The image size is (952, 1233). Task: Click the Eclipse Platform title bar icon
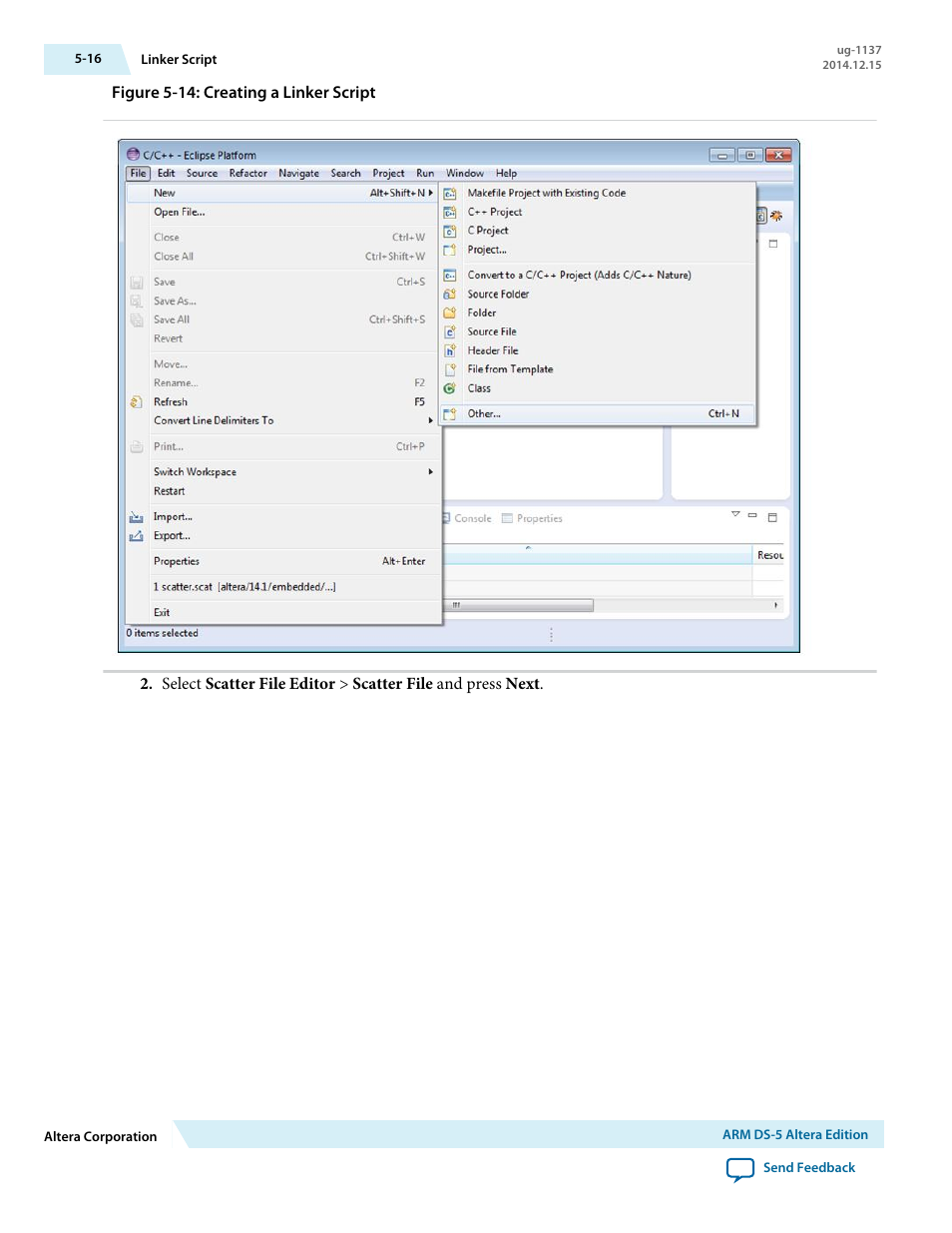click(133, 155)
